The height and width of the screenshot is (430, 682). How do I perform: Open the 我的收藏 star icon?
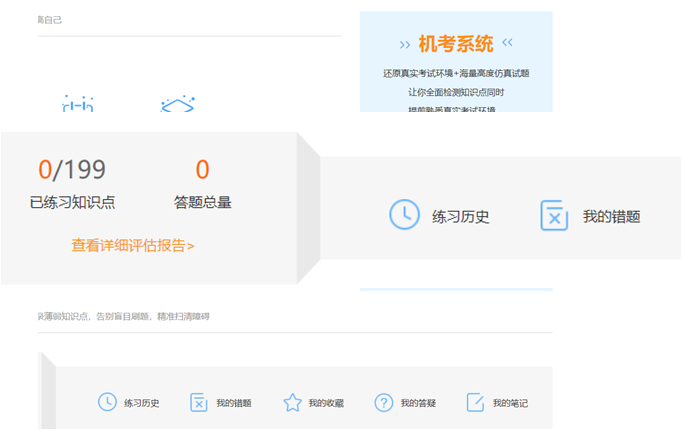click(x=292, y=402)
